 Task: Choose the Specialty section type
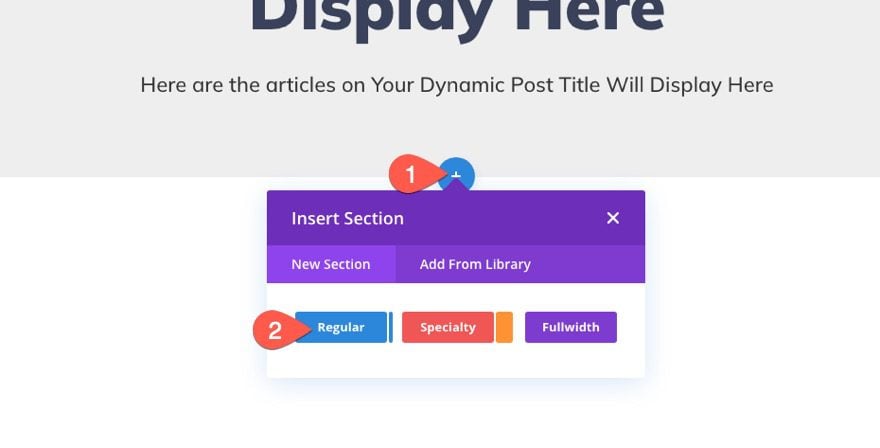[x=447, y=327]
